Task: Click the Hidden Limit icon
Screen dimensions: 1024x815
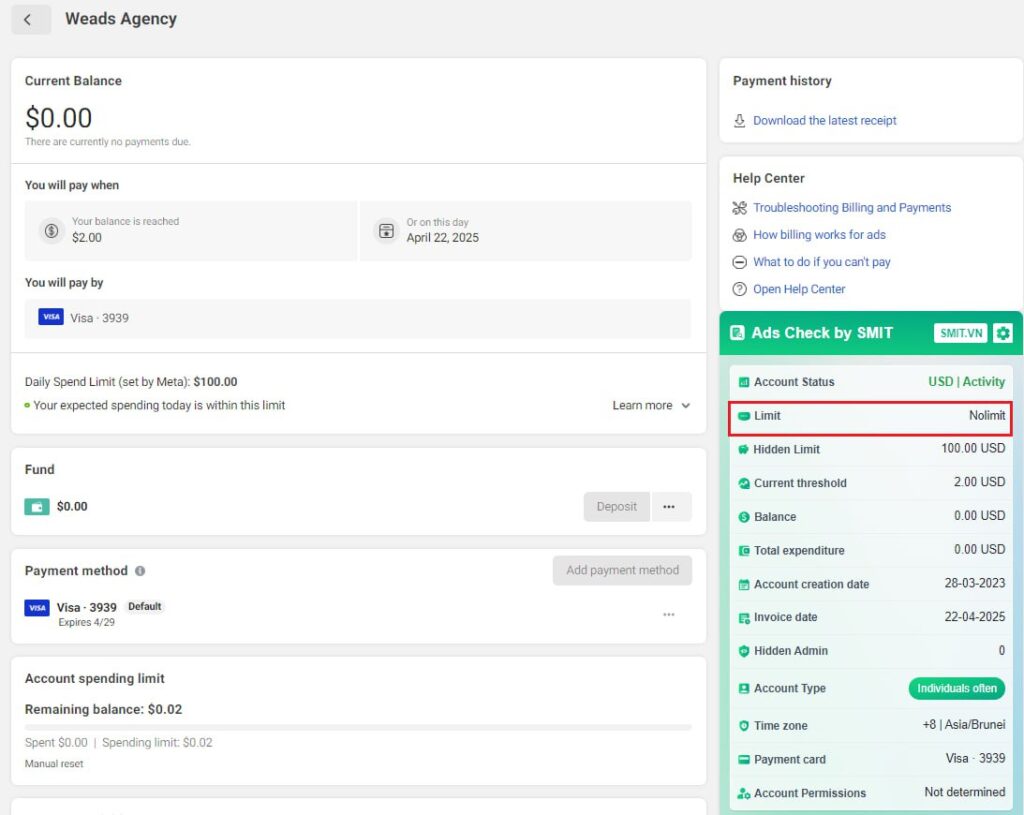Action: [743, 449]
